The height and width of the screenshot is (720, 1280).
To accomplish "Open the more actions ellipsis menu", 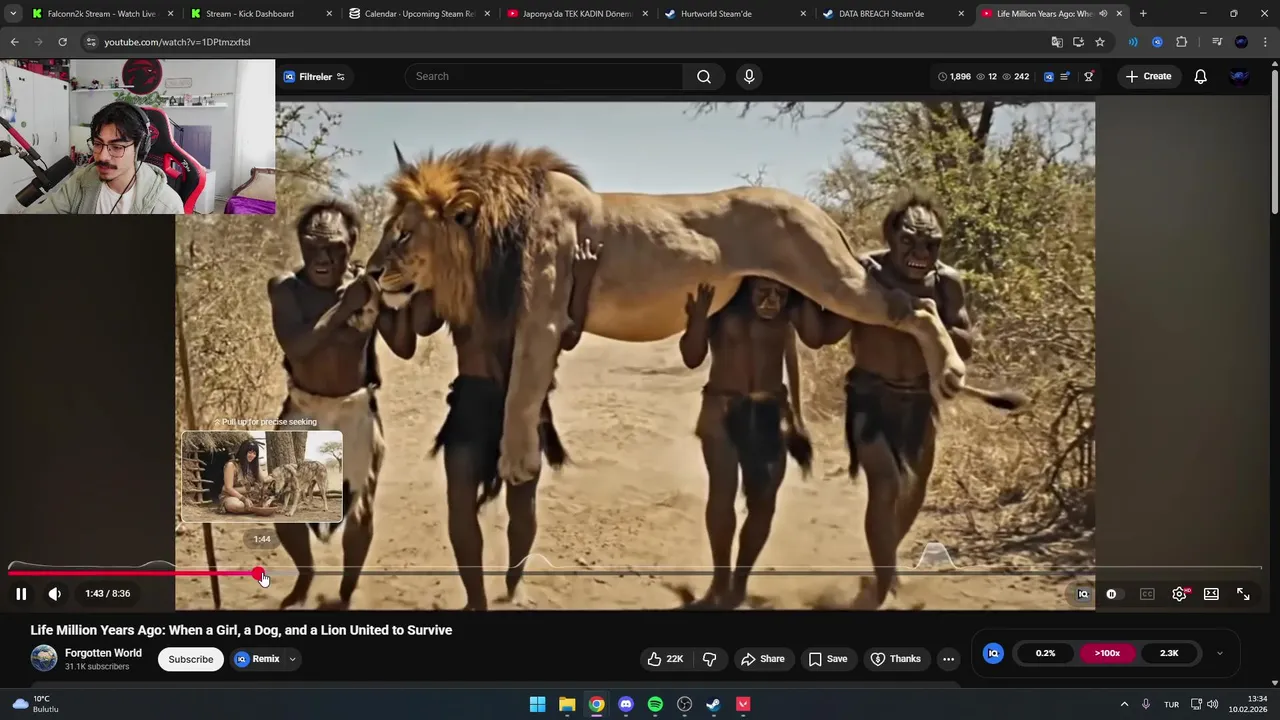I will [x=948, y=659].
